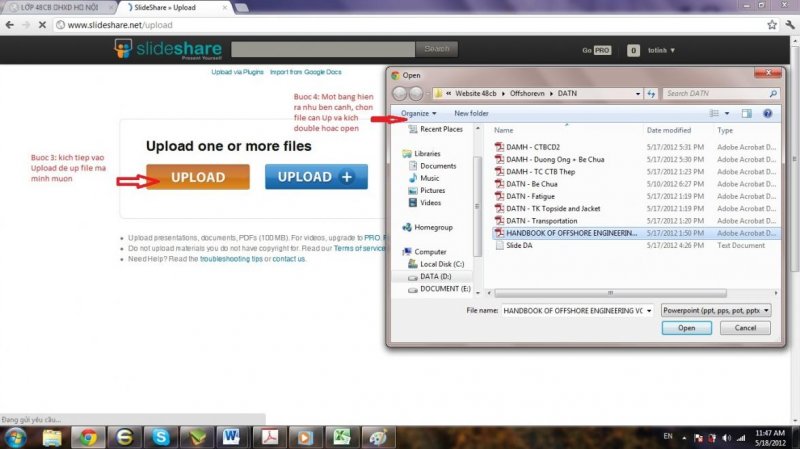Click Chrome icon in taskbar
Viewport: 800px width, 449px height.
point(88,438)
